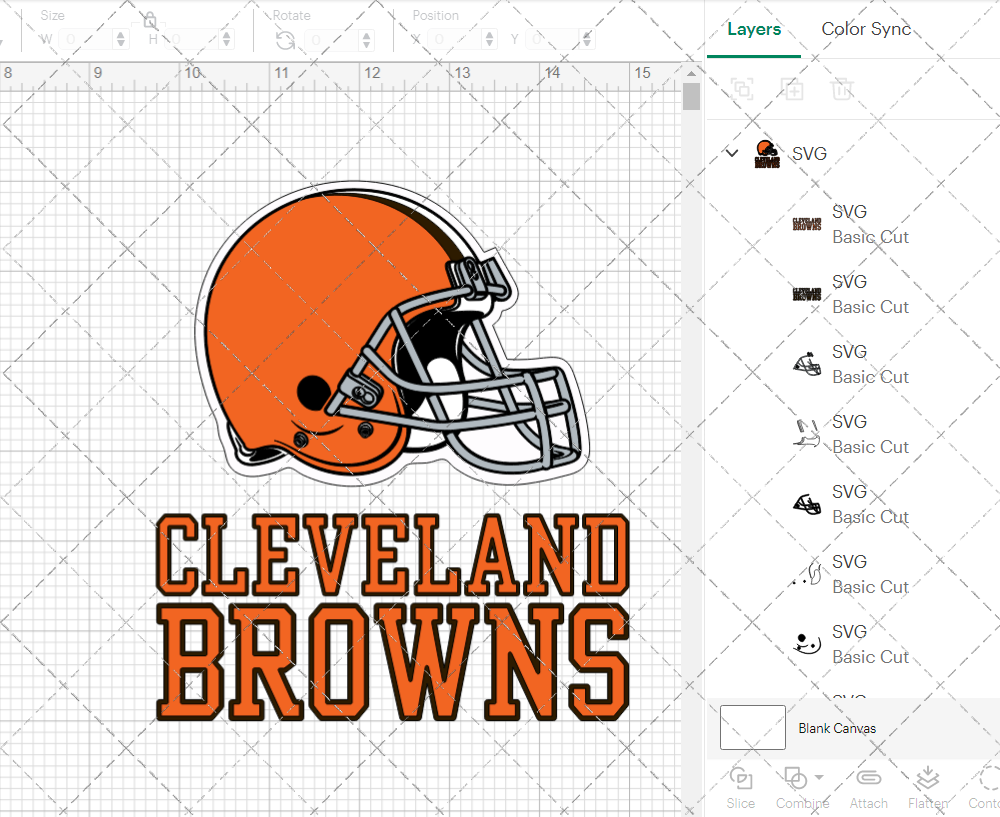The image size is (1000, 817).
Task: Click the rotate icon
Action: (285, 41)
